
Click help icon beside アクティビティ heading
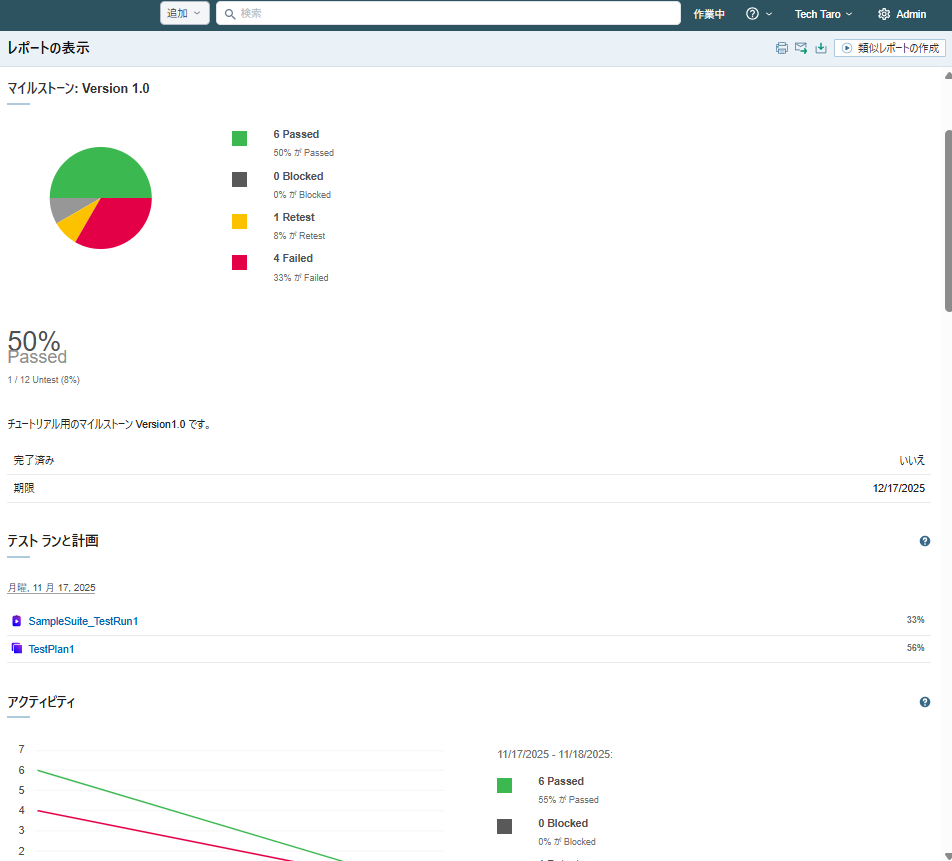pos(925,702)
